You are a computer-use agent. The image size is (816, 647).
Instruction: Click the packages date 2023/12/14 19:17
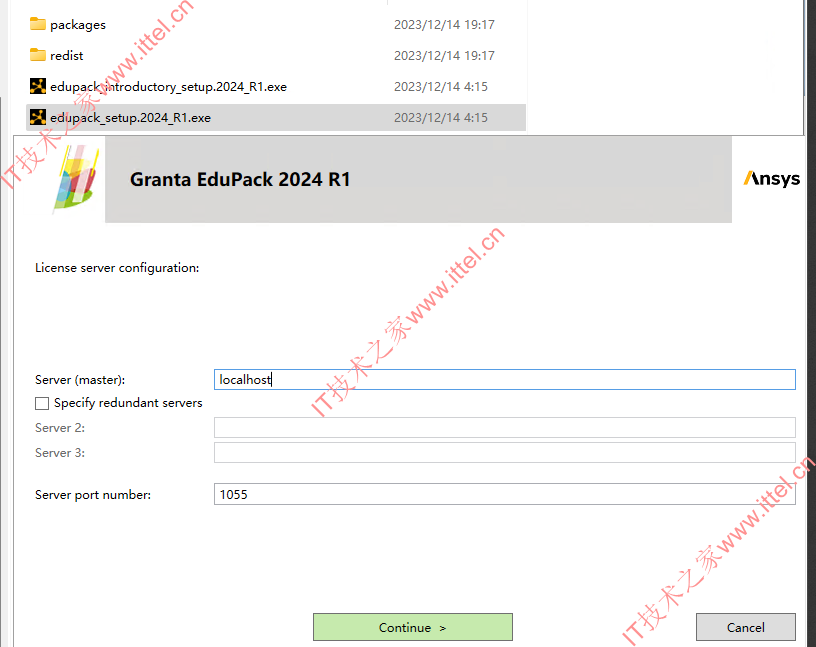[x=444, y=24]
